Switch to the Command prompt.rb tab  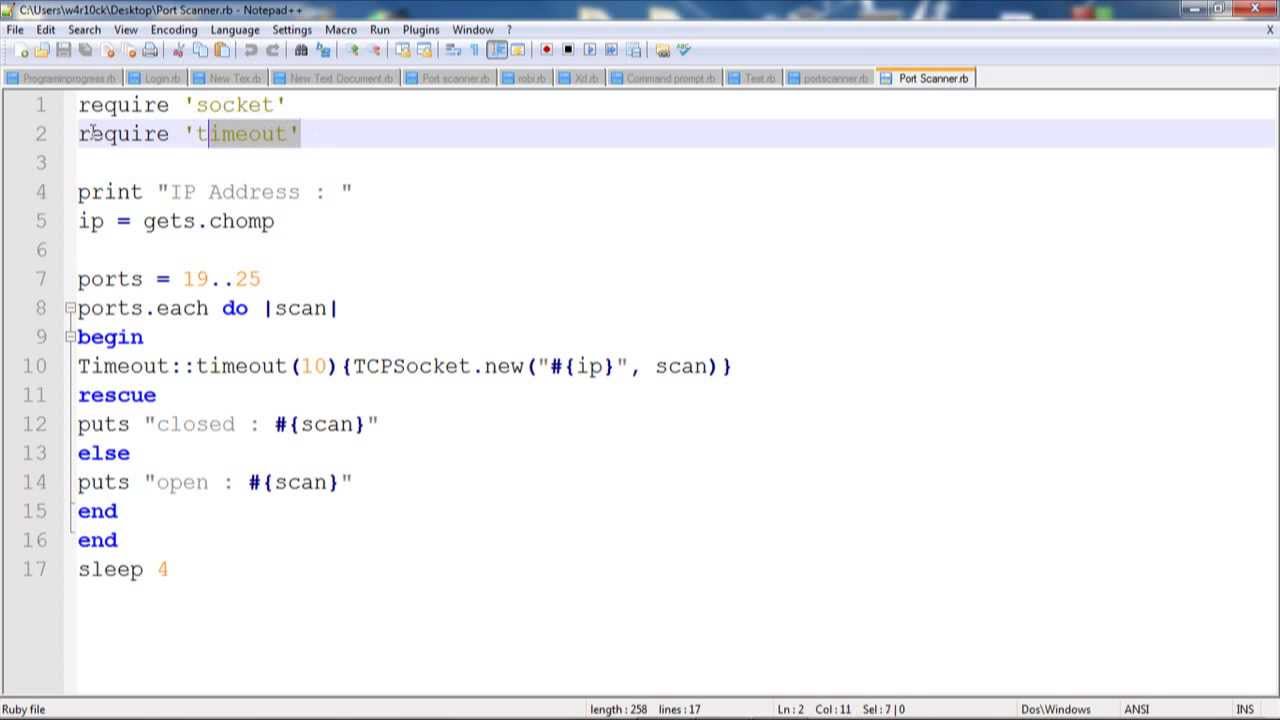pyautogui.click(x=664, y=78)
